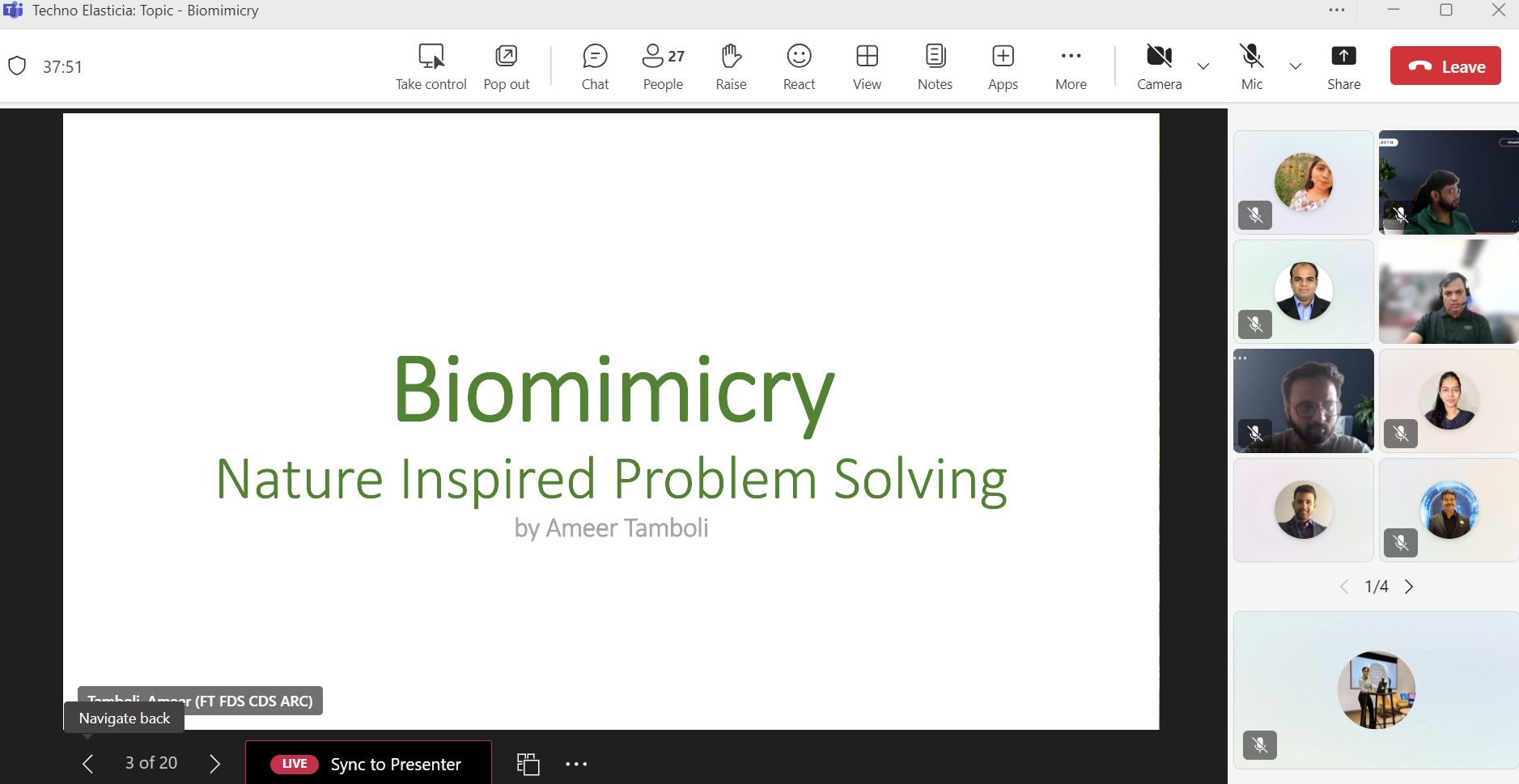
Task: Pop out the shared content
Action: click(507, 66)
